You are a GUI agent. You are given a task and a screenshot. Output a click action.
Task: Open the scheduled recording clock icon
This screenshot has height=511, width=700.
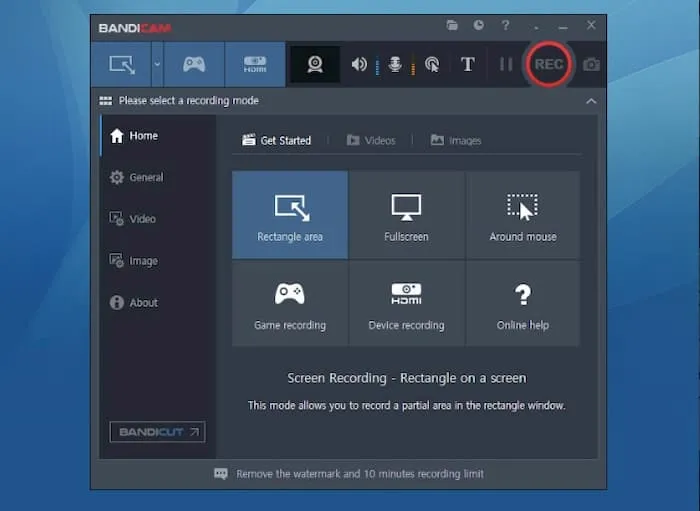click(x=478, y=25)
